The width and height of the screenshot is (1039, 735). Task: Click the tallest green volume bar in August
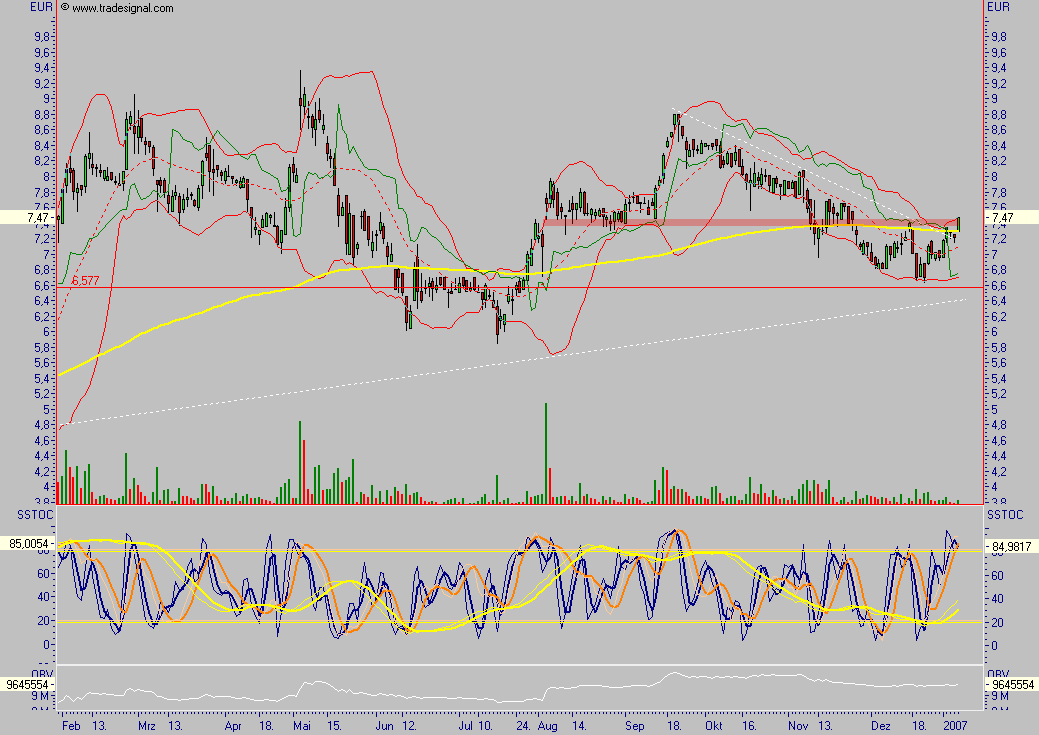546,450
